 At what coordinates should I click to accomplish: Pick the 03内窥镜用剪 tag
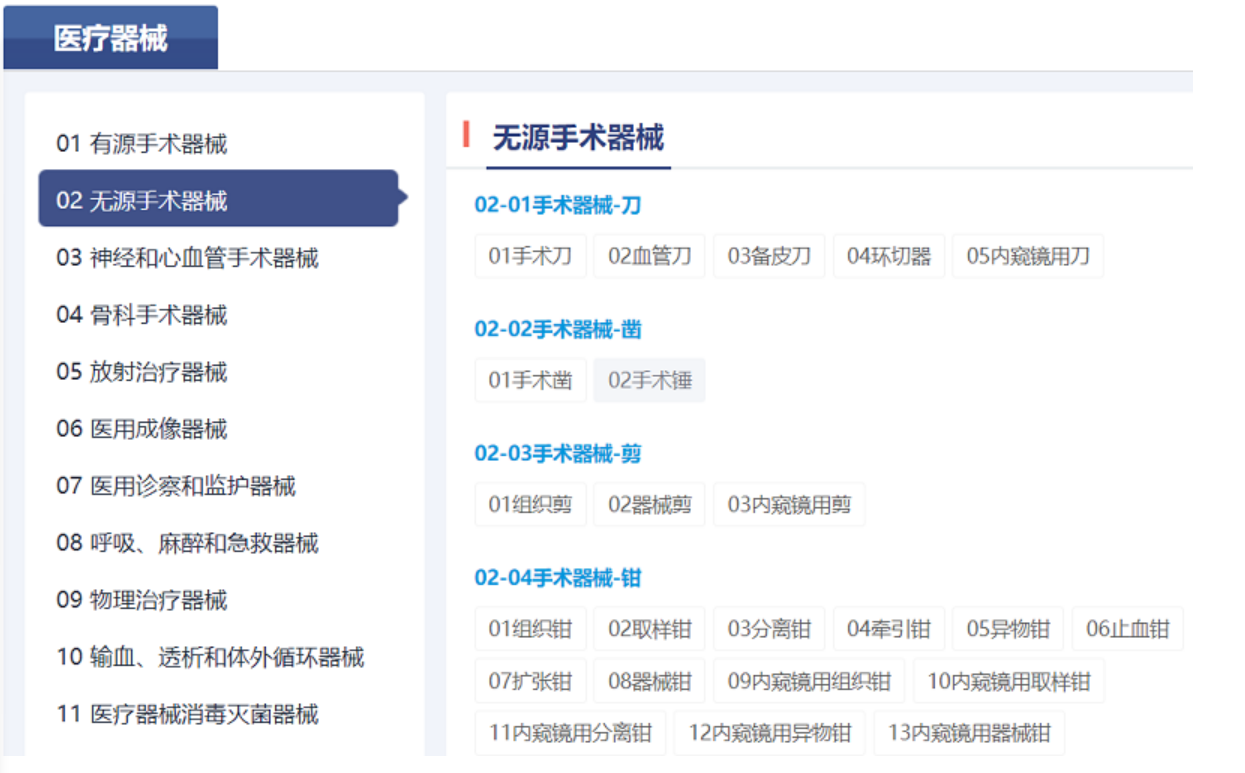(789, 505)
